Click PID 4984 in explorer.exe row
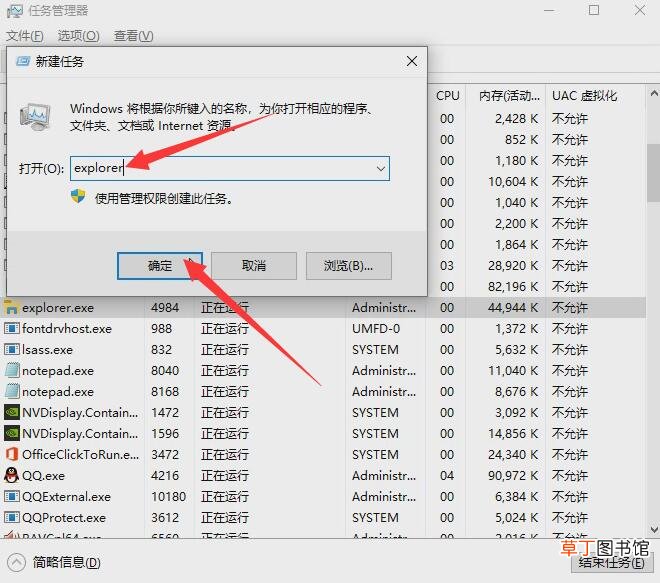The image size is (660, 583). click(x=165, y=308)
